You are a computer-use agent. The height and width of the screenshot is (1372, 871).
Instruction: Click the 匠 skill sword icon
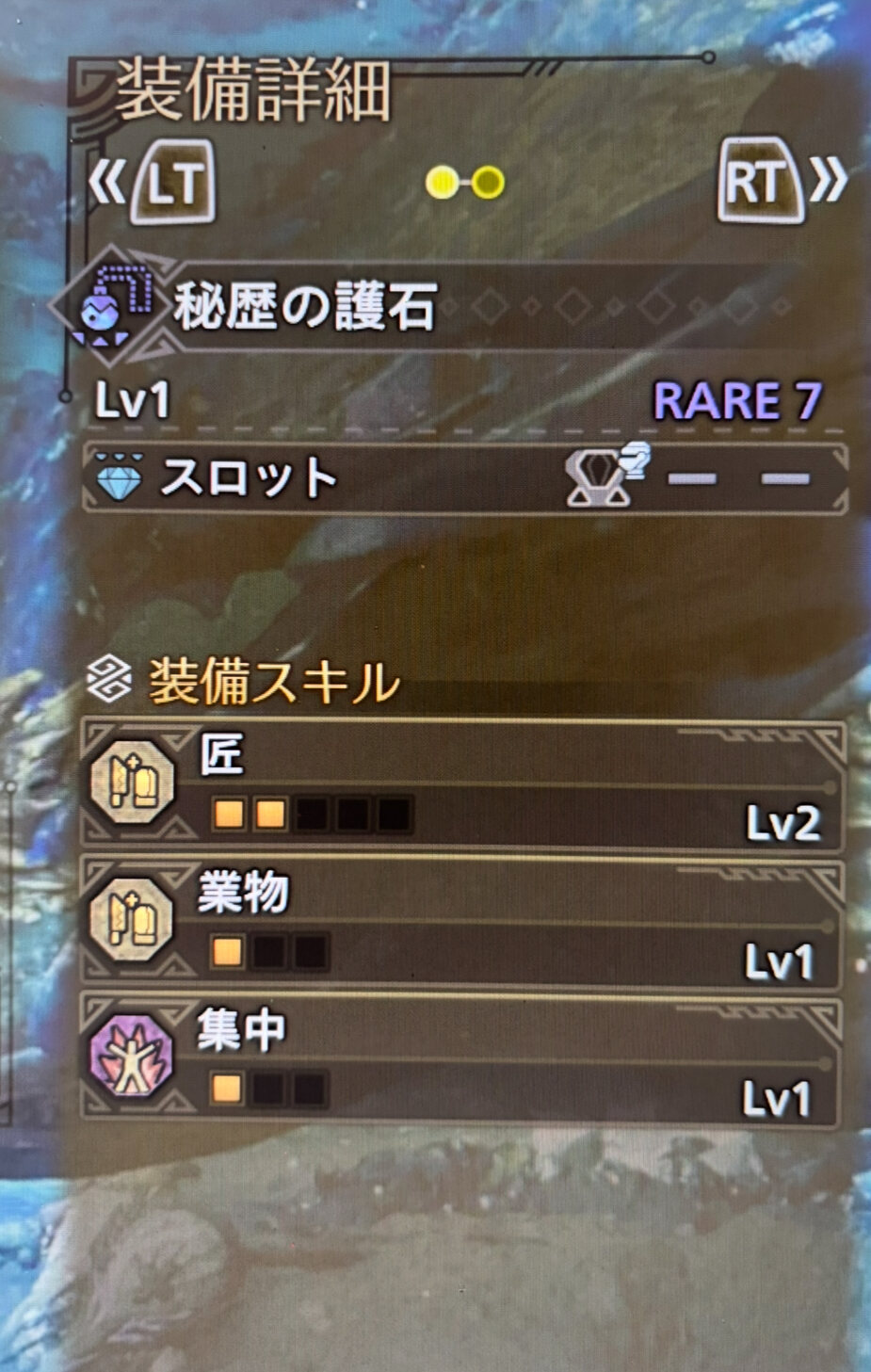[x=132, y=781]
